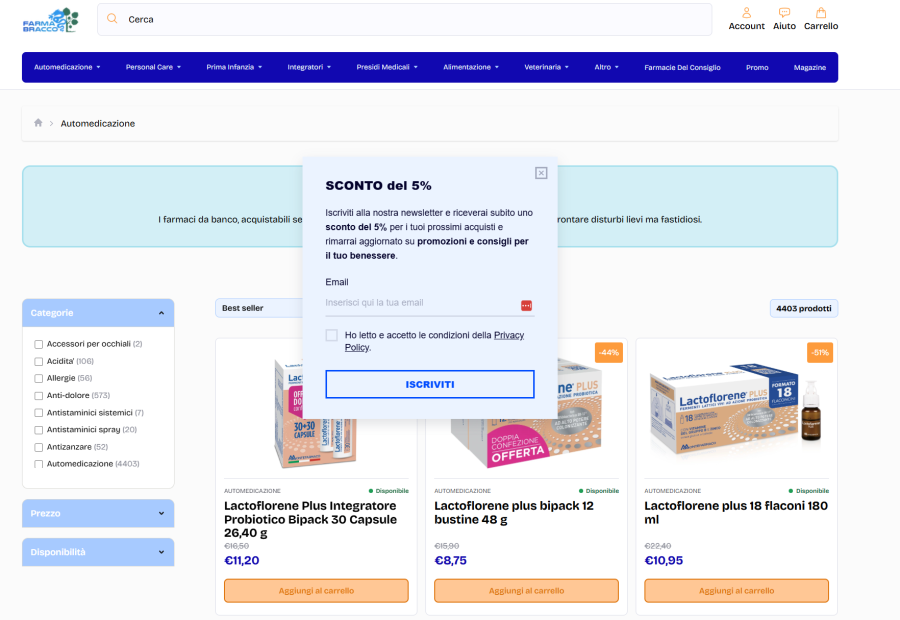
Task: Expand the Prezzo filter panel
Action: click(x=98, y=513)
